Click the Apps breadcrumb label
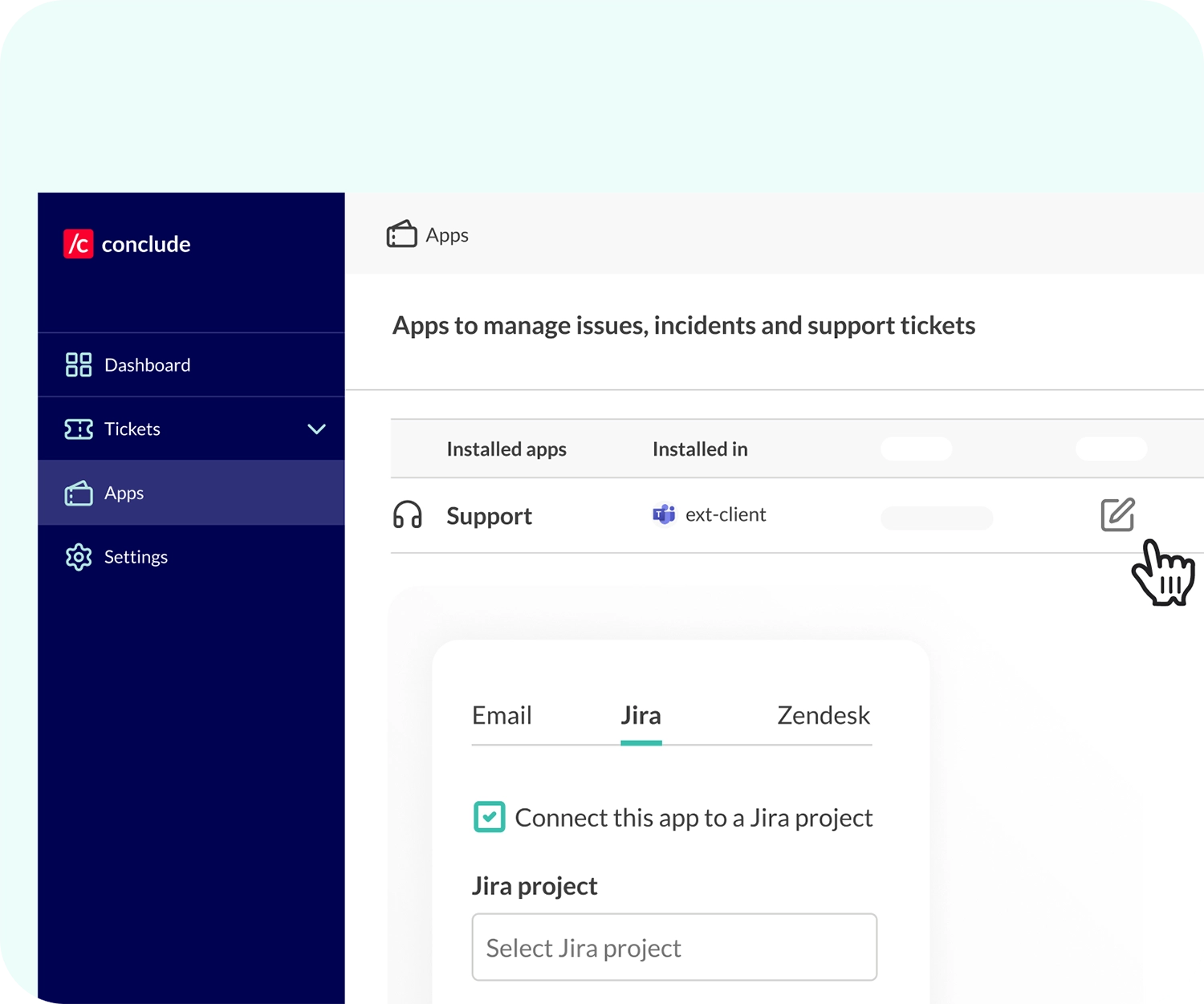 447,234
